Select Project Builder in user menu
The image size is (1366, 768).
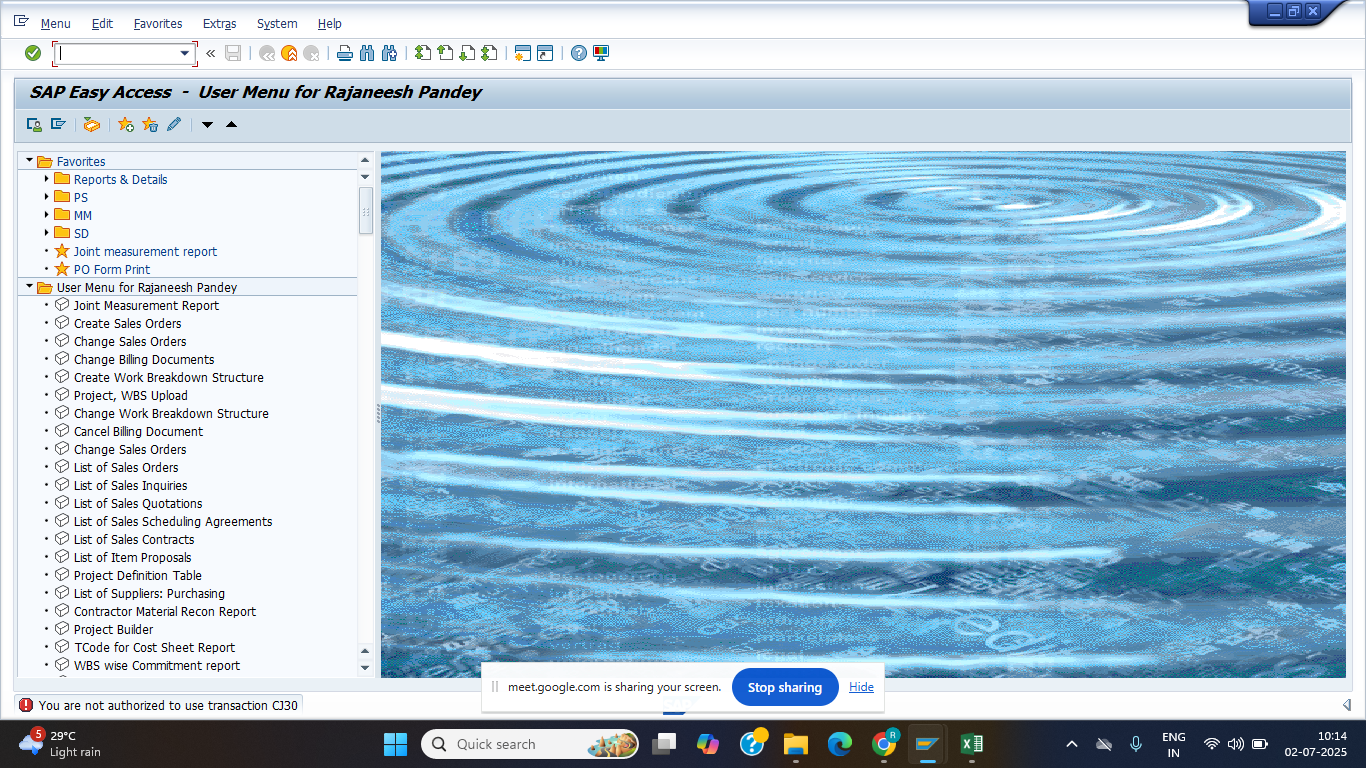[113, 629]
